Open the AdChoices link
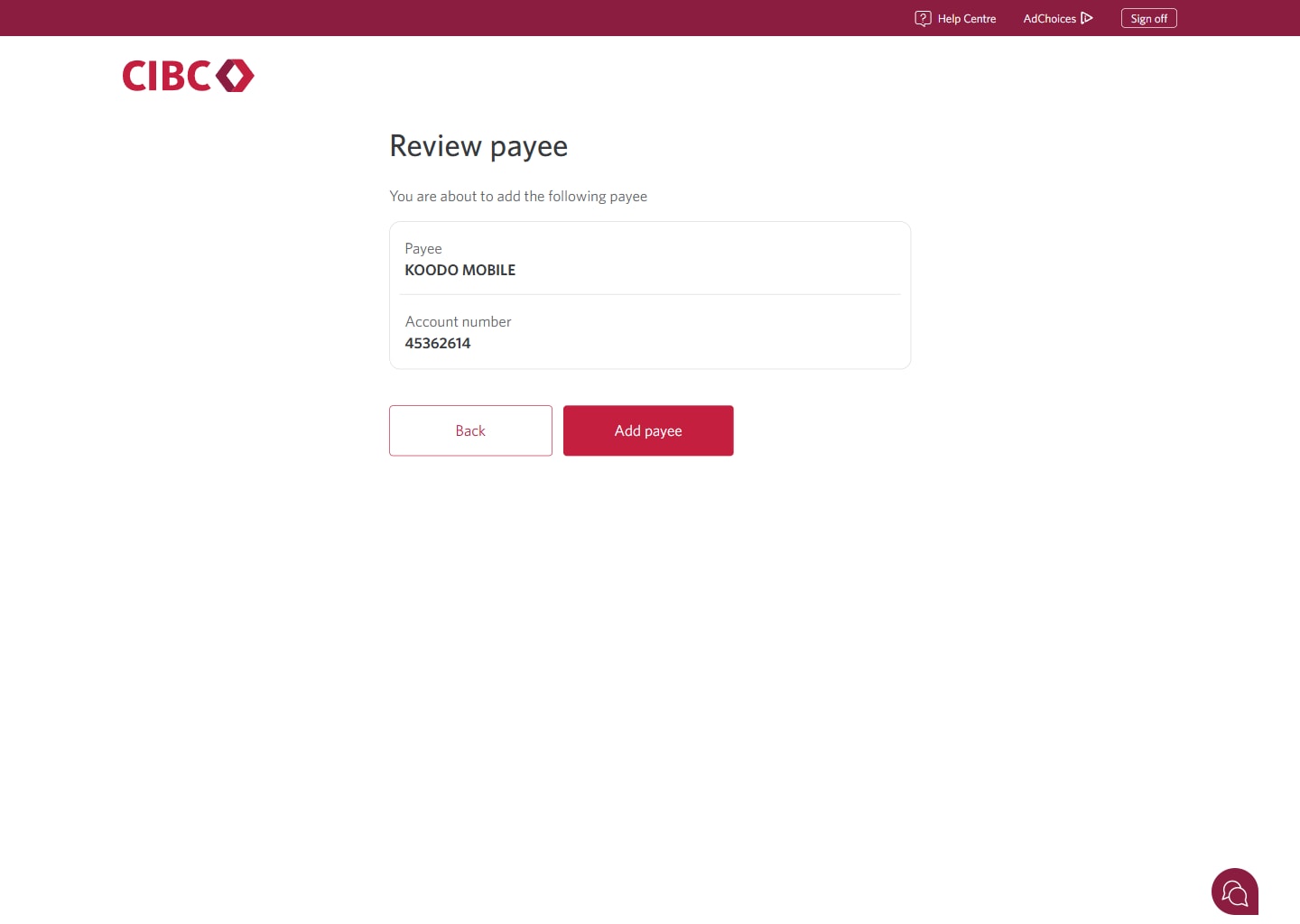The width and height of the screenshot is (1300, 924). coord(1058,18)
